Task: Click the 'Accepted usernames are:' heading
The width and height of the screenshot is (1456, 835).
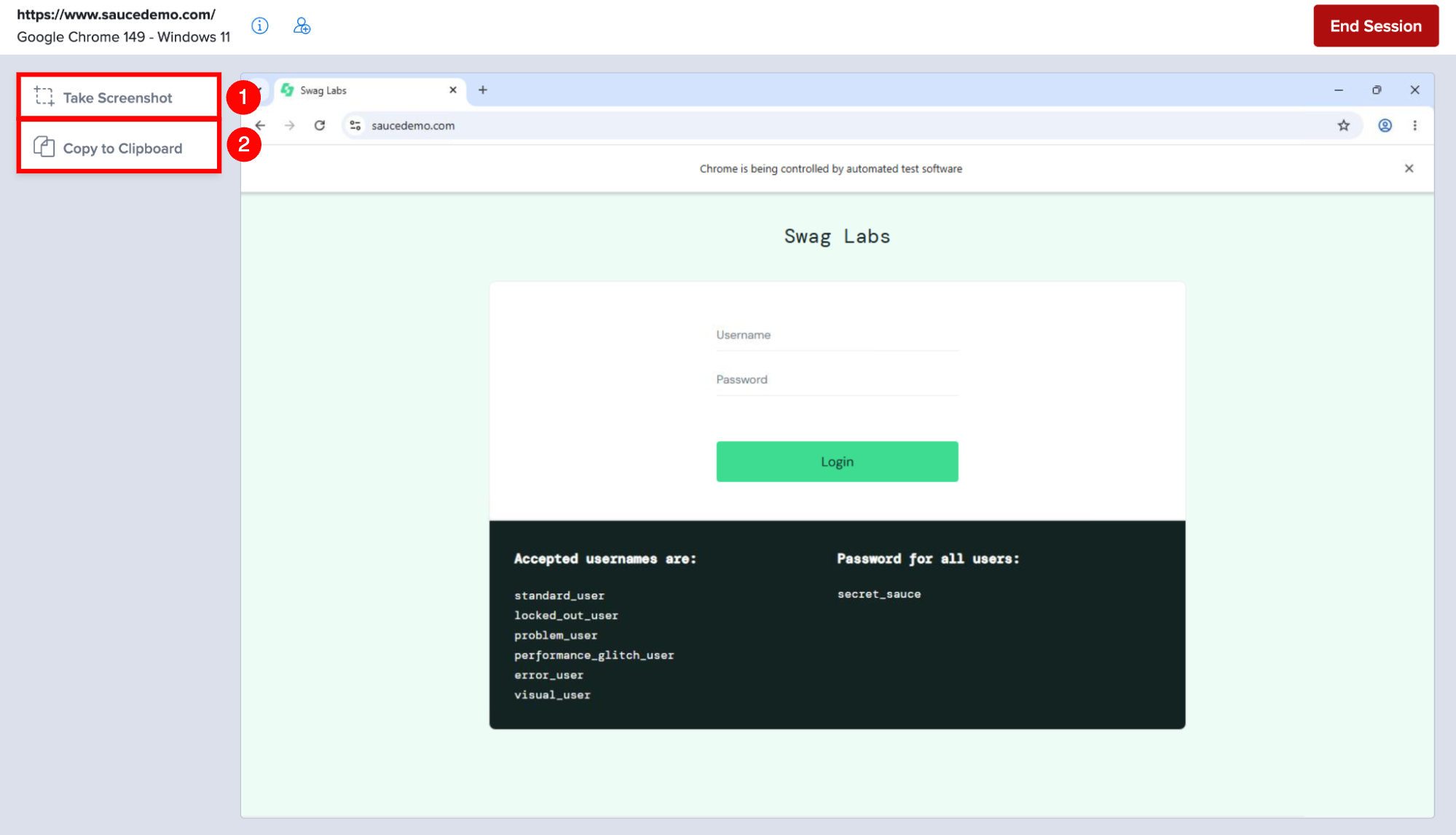Action: [605, 559]
